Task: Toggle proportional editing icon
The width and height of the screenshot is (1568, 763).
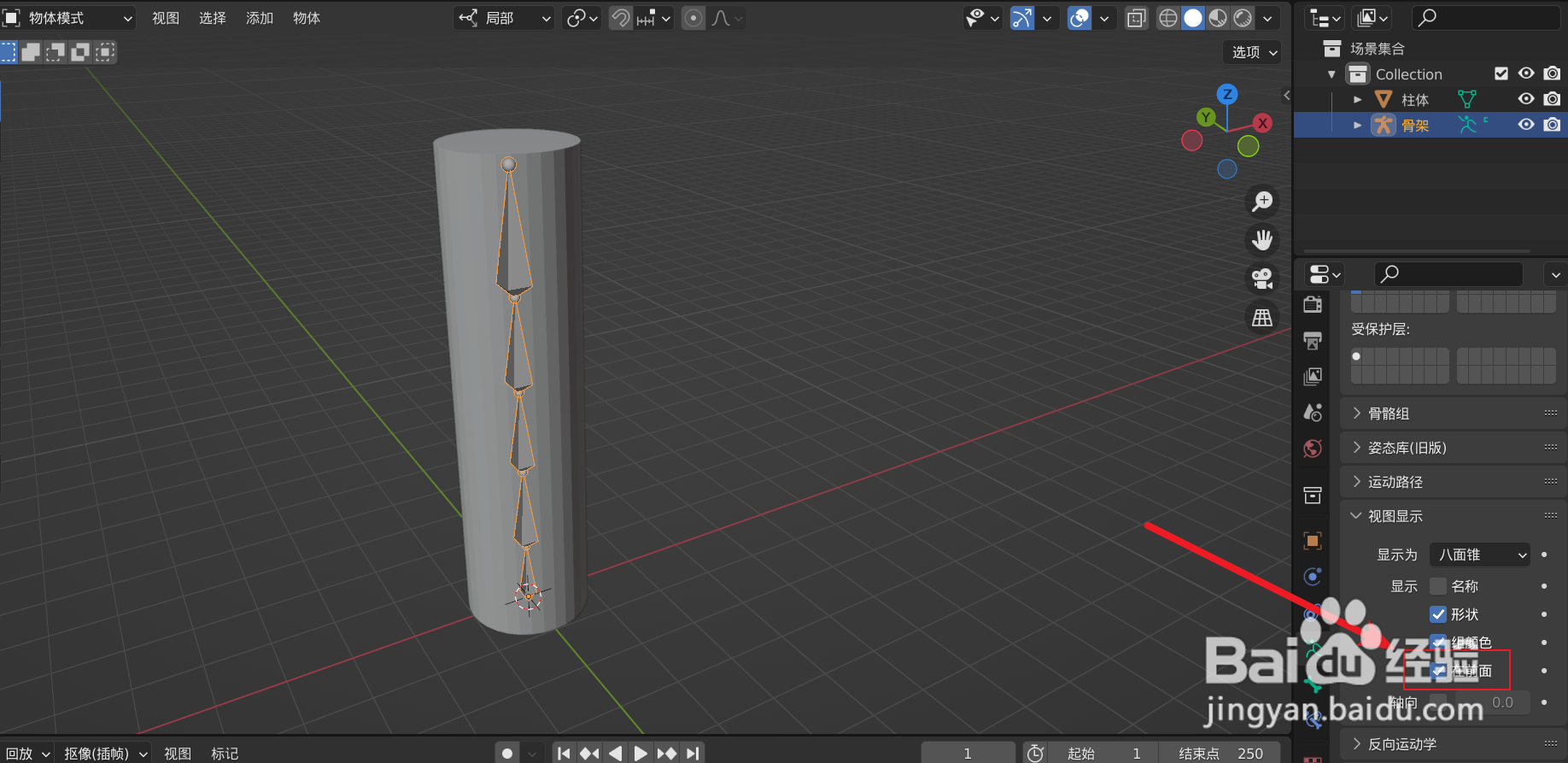Action: [693, 18]
